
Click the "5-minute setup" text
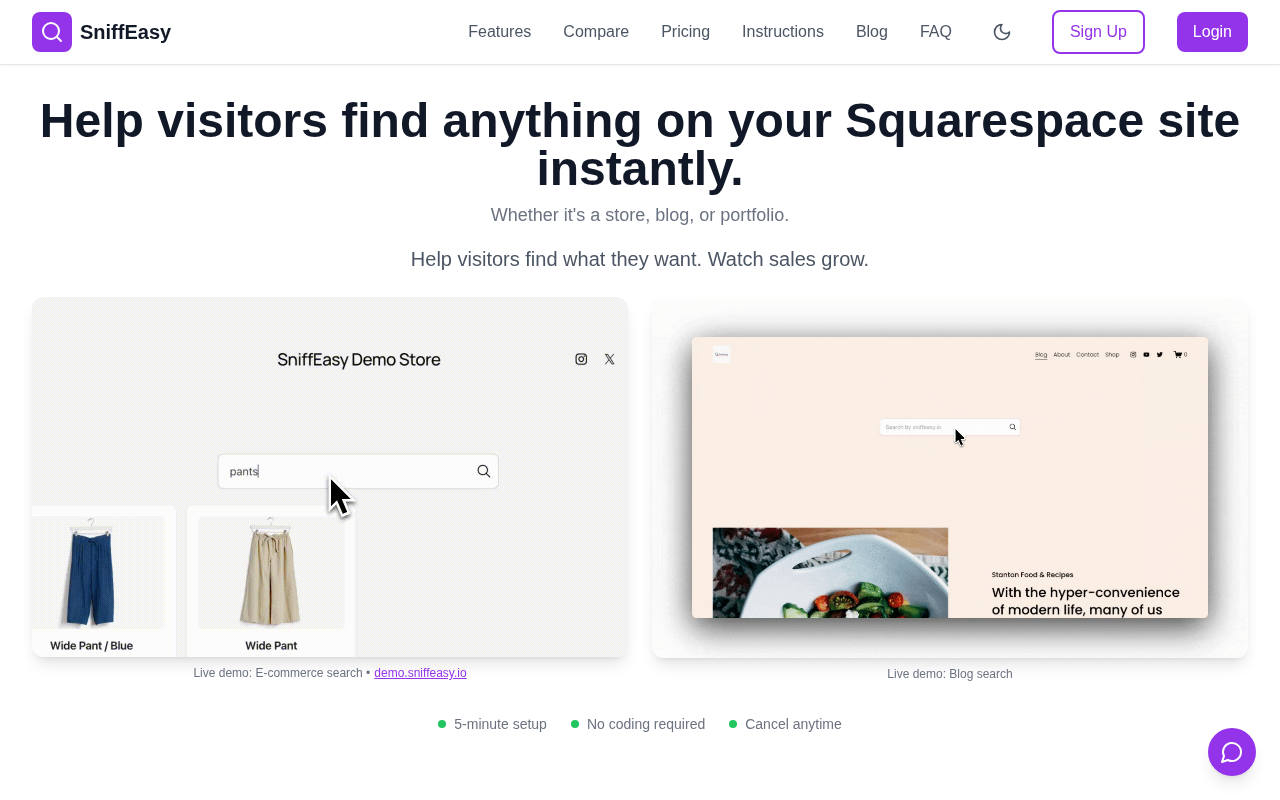click(500, 724)
